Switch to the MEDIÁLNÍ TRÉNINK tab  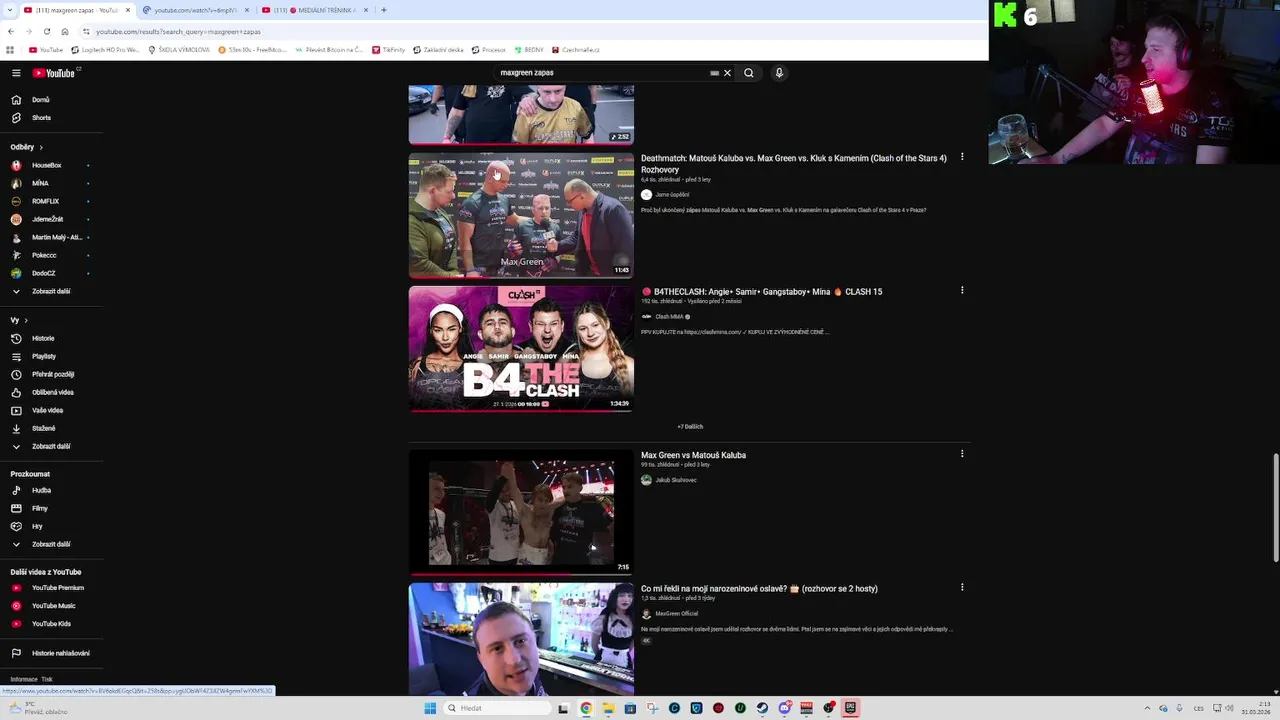click(x=315, y=10)
